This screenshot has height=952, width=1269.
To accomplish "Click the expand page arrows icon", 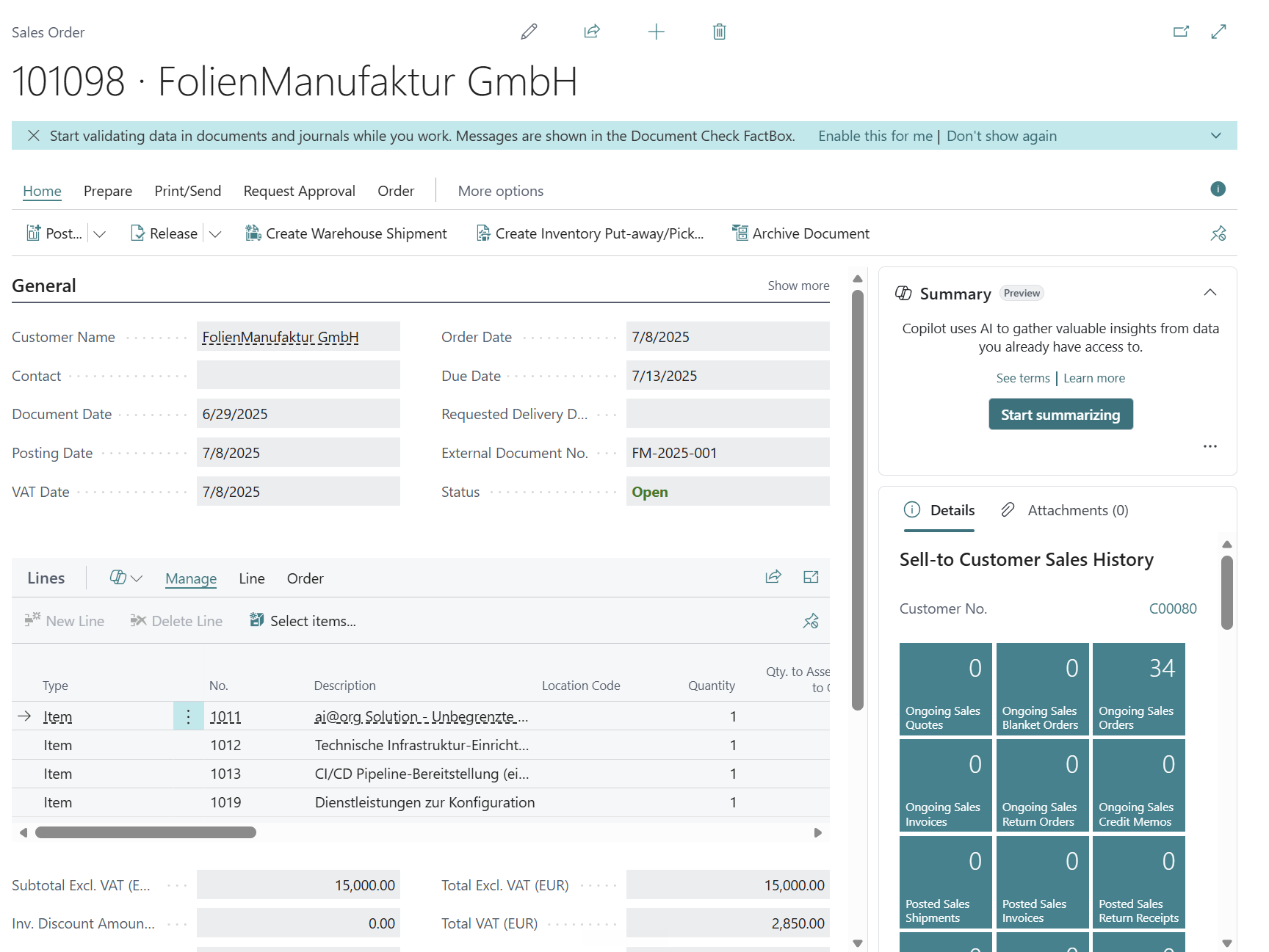I will coord(1218,32).
